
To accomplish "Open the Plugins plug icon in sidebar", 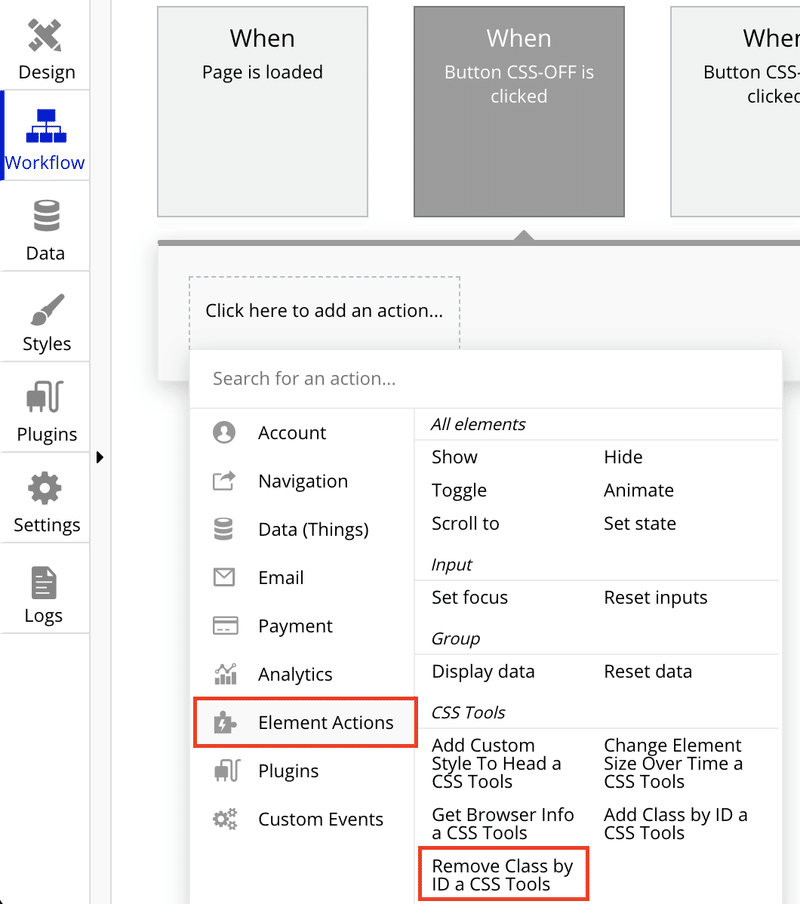I will (x=45, y=397).
